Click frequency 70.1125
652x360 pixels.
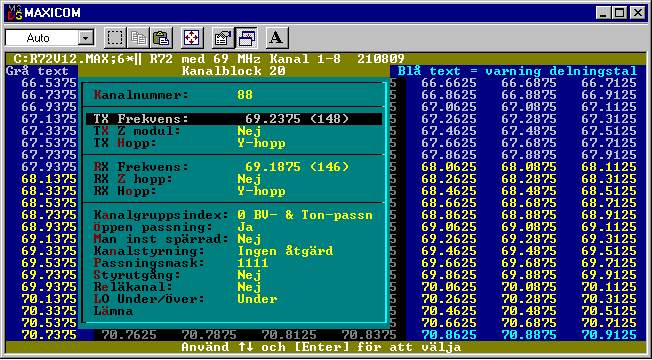point(609,287)
